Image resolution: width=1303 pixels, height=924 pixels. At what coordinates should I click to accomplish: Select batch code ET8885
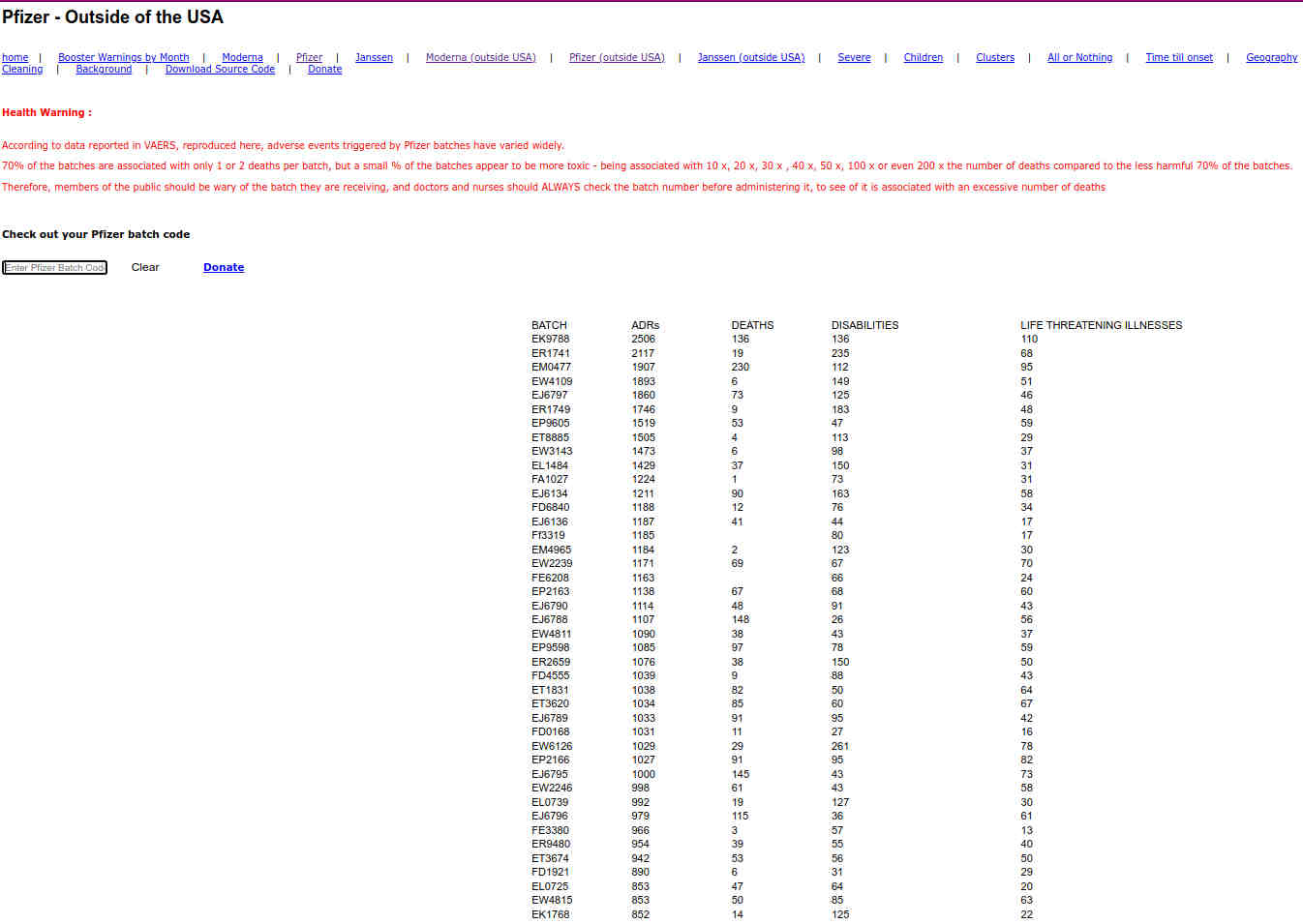pos(551,438)
